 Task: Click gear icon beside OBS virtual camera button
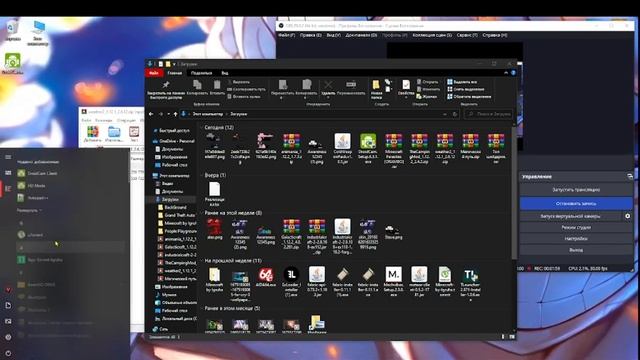[628, 216]
